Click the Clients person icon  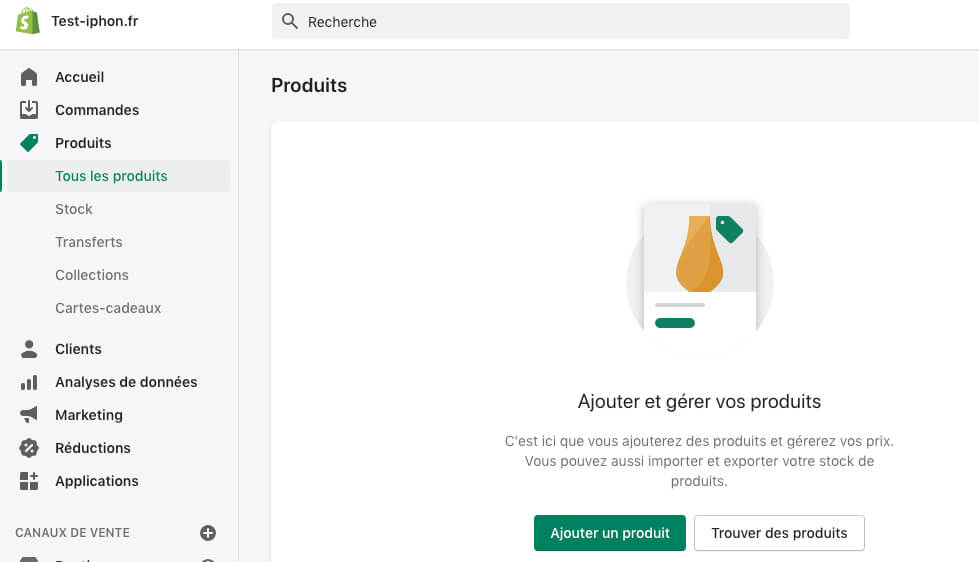(29, 349)
